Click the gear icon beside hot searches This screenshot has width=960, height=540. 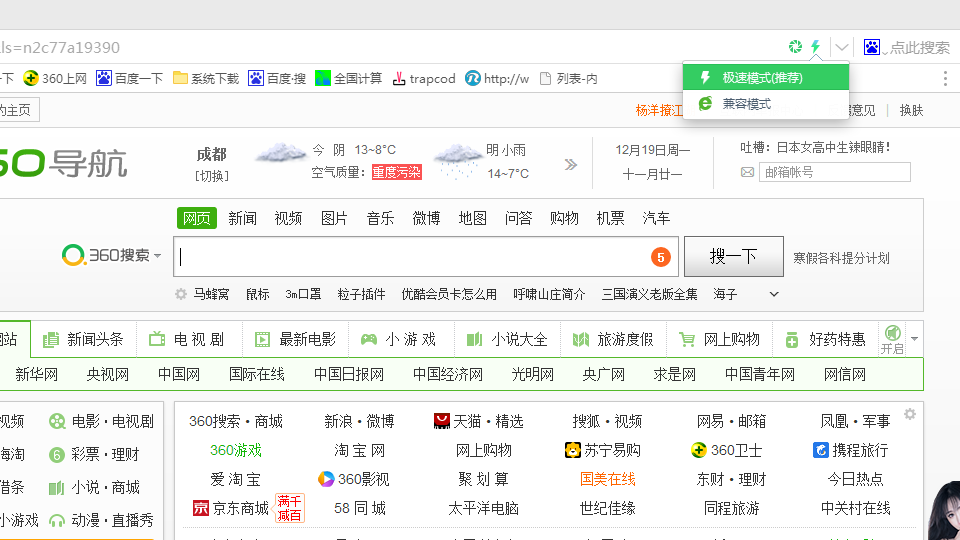coord(181,294)
